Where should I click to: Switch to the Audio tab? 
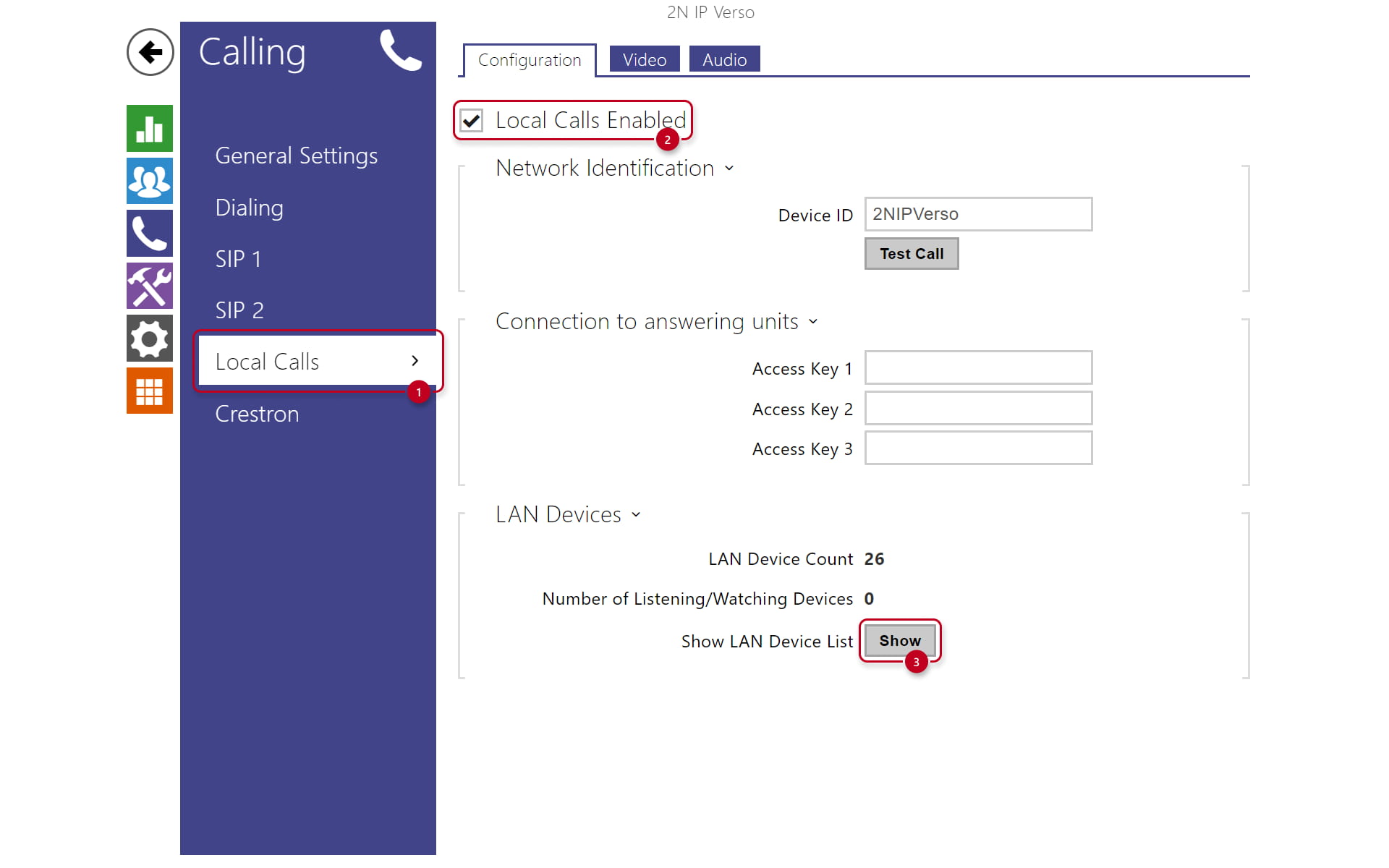point(725,59)
